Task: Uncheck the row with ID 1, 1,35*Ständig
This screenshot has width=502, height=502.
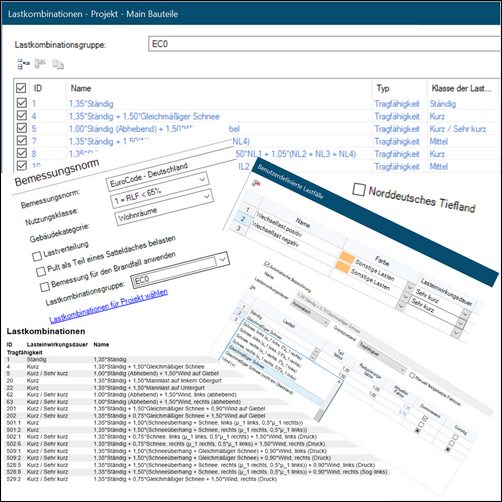Action: [x=22, y=103]
